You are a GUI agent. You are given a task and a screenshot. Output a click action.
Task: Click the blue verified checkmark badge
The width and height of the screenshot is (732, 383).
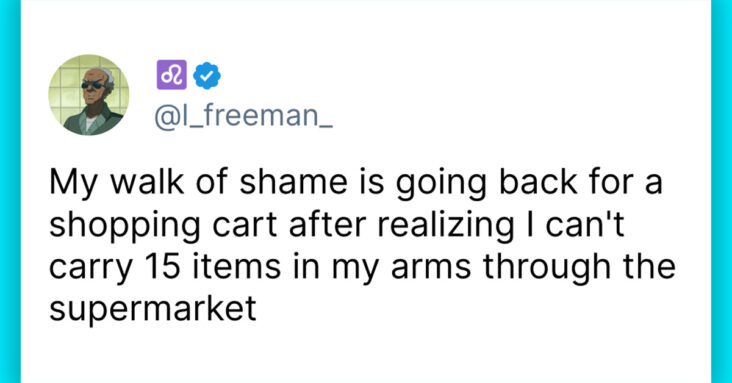click(207, 75)
